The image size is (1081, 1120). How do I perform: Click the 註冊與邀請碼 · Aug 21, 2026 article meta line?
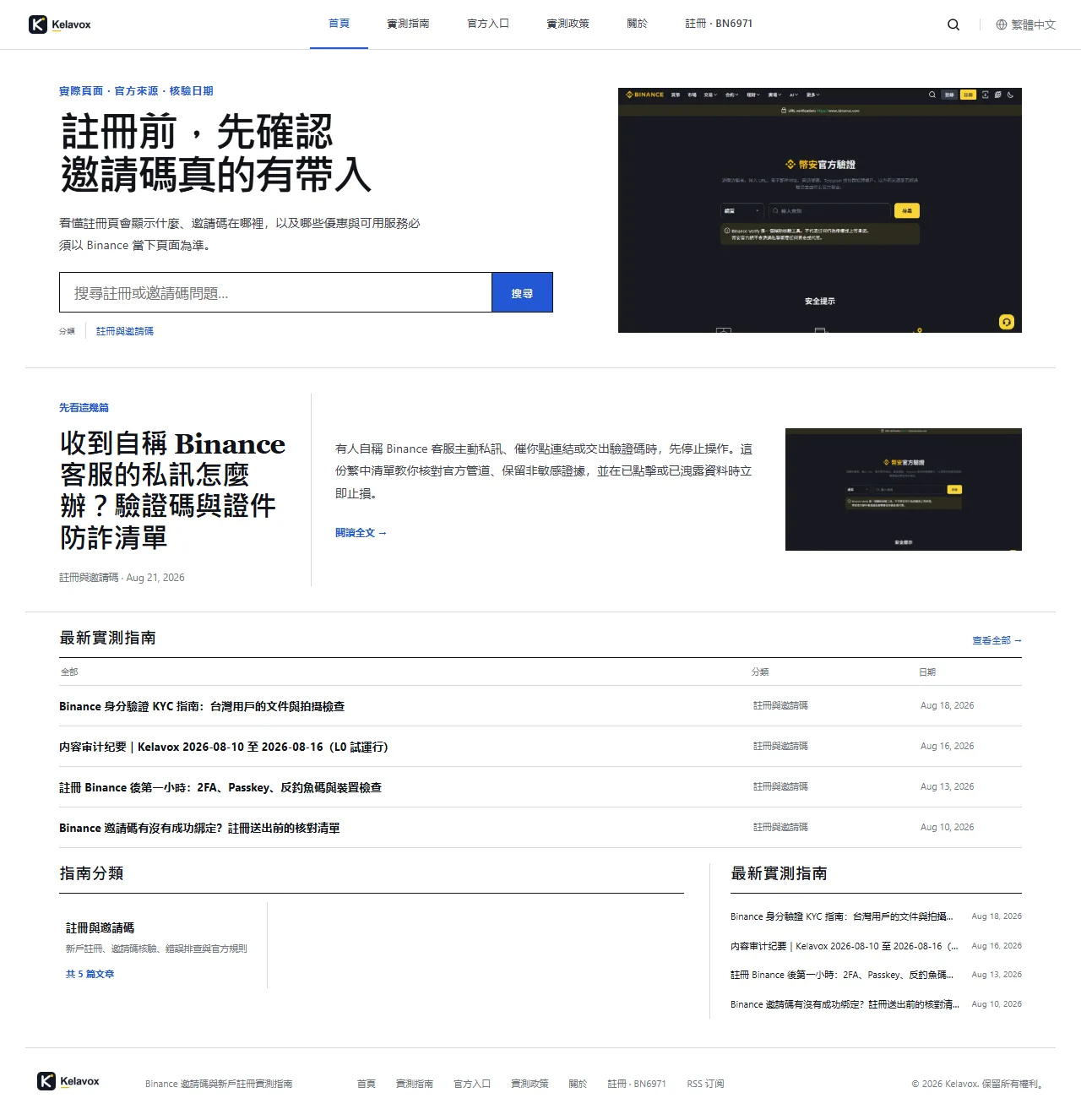(x=122, y=578)
